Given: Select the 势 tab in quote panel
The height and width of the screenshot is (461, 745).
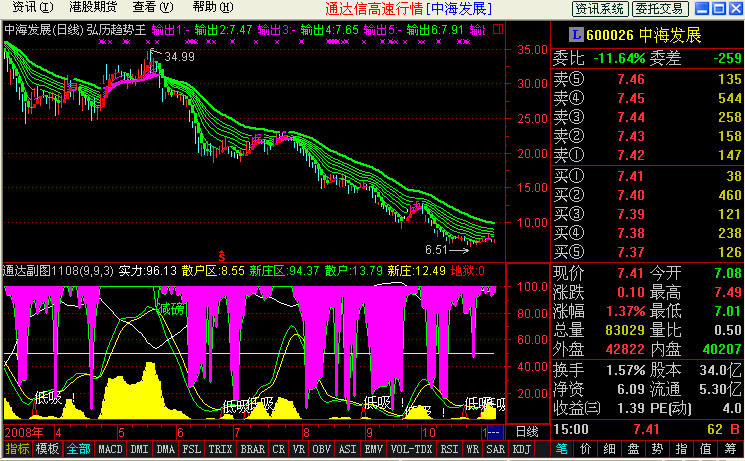Looking at the screenshot, I should pyautogui.click(x=658, y=449).
